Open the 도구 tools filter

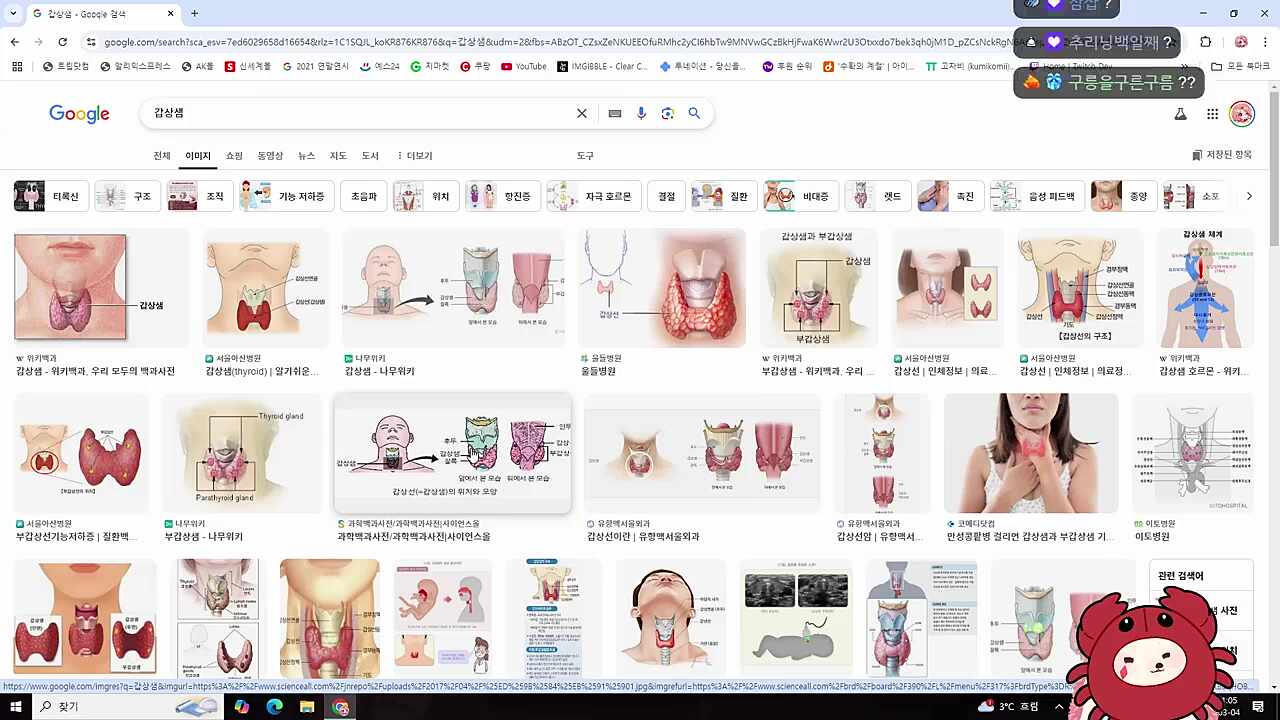[x=585, y=156]
